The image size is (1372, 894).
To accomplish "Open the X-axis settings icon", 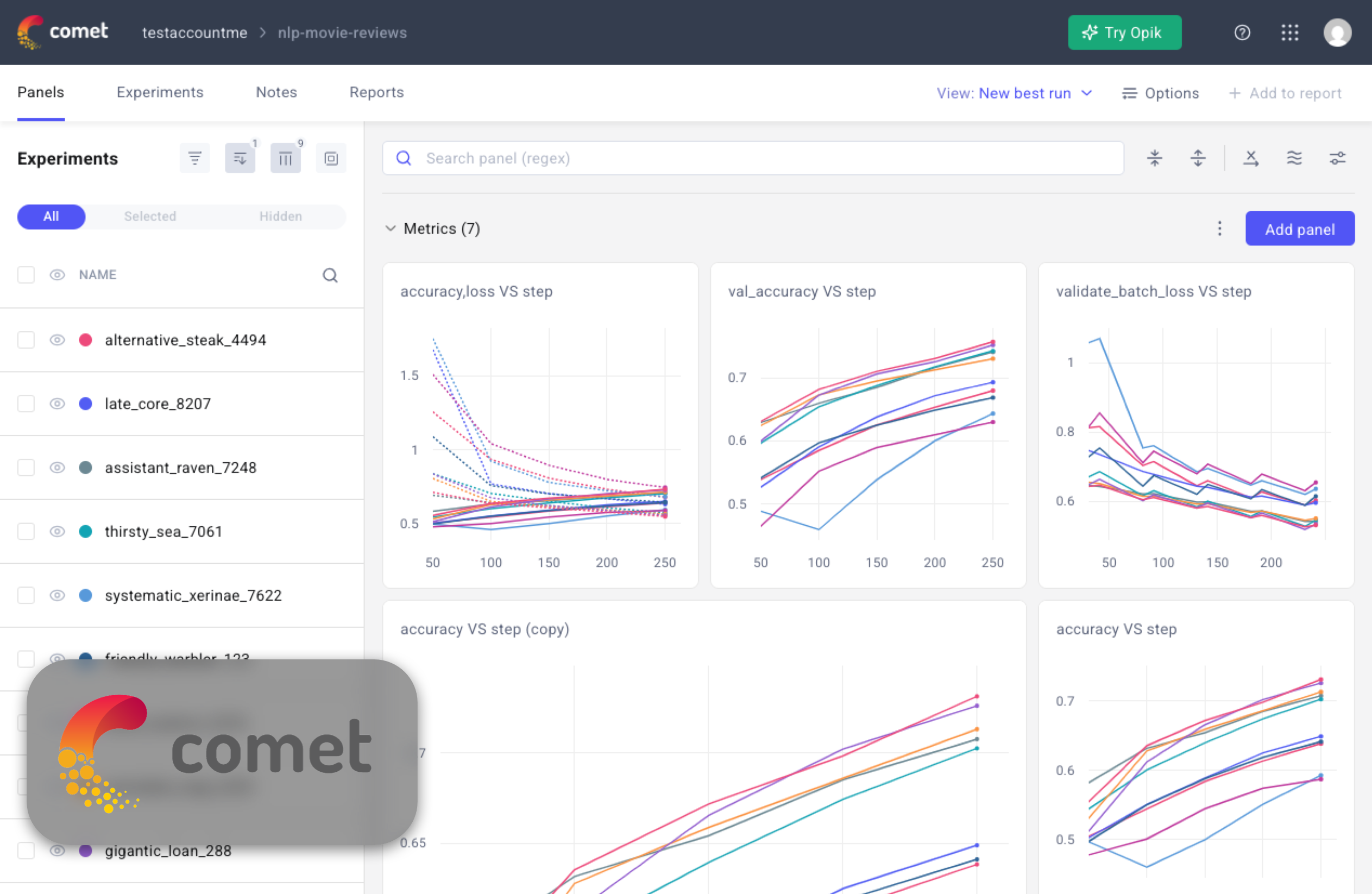I will point(1251,158).
